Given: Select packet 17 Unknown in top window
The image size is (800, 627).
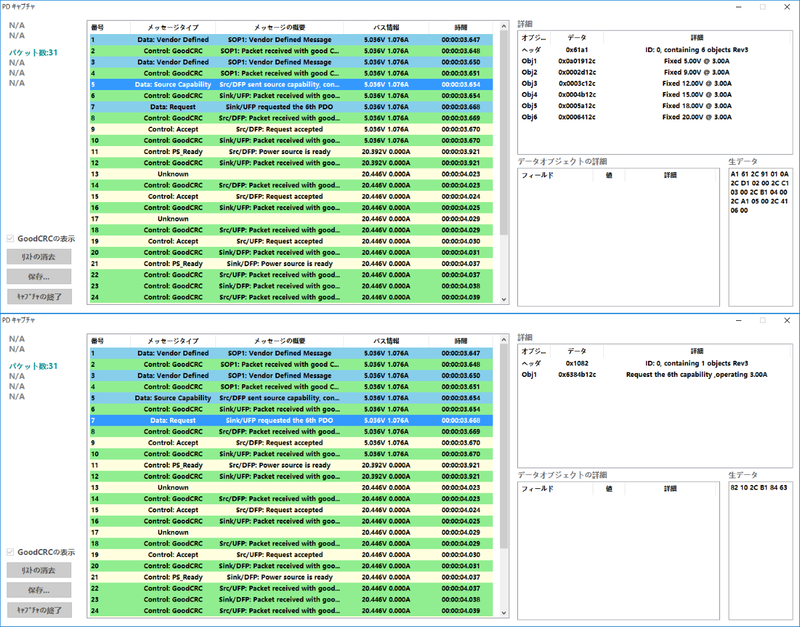Looking at the screenshot, I should [291, 219].
